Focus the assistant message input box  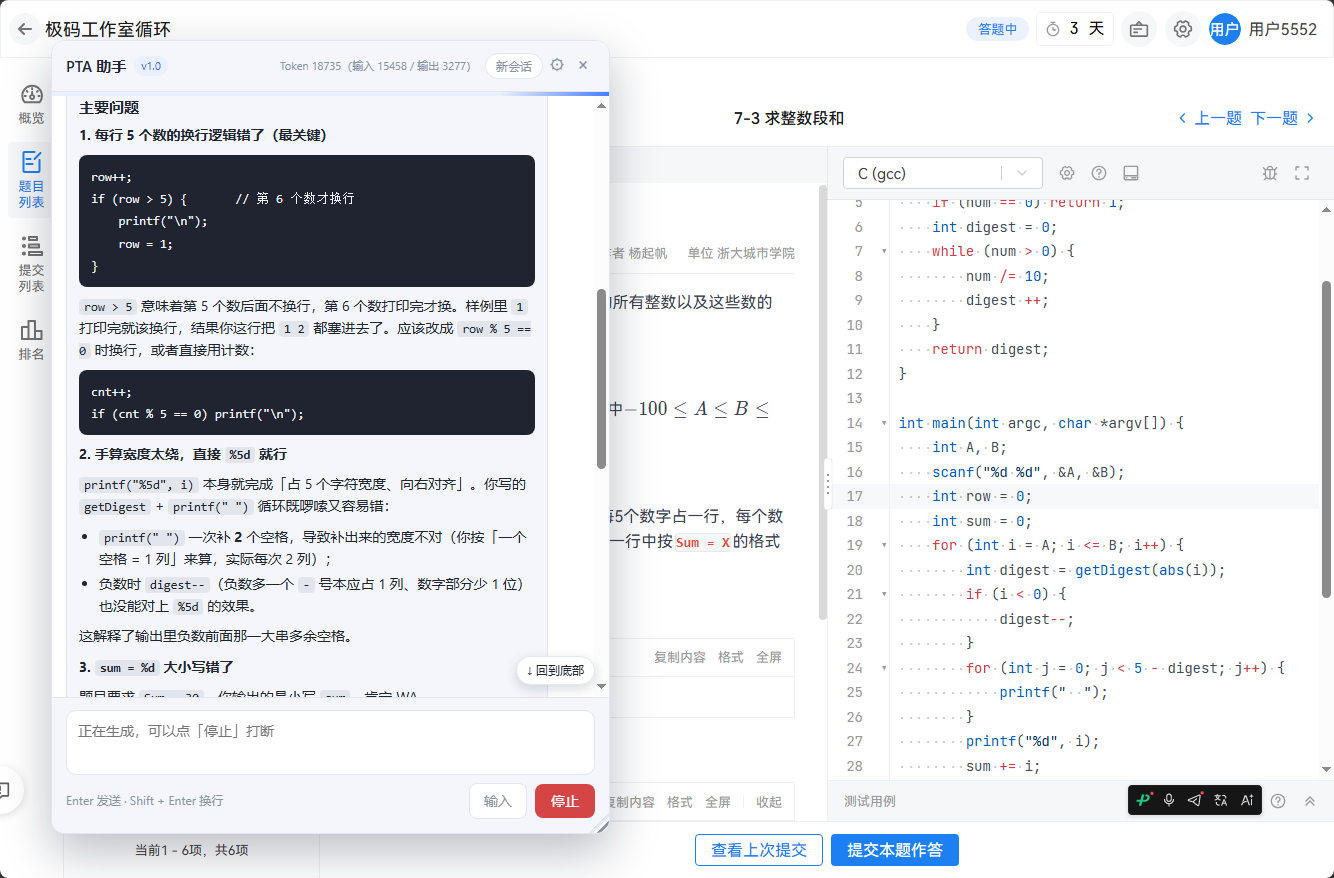pyautogui.click(x=330, y=742)
